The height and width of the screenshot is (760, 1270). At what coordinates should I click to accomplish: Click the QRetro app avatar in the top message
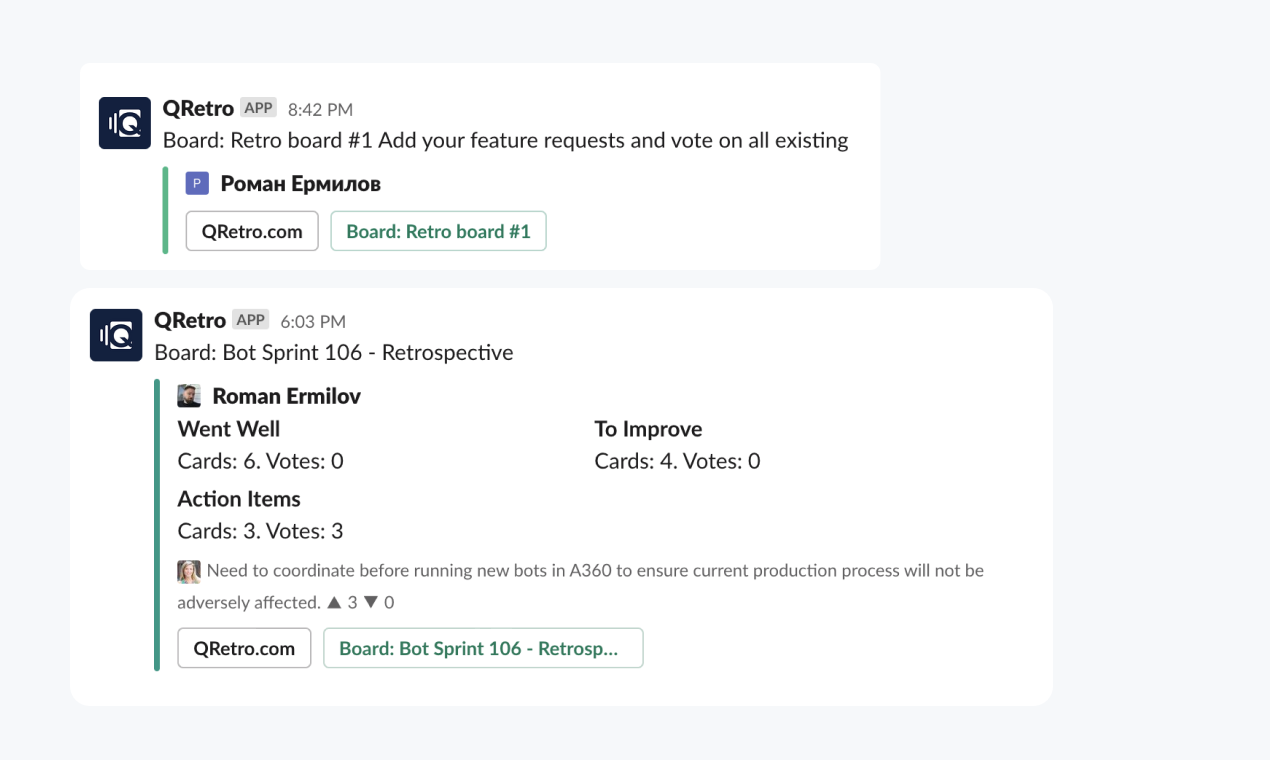coord(124,123)
